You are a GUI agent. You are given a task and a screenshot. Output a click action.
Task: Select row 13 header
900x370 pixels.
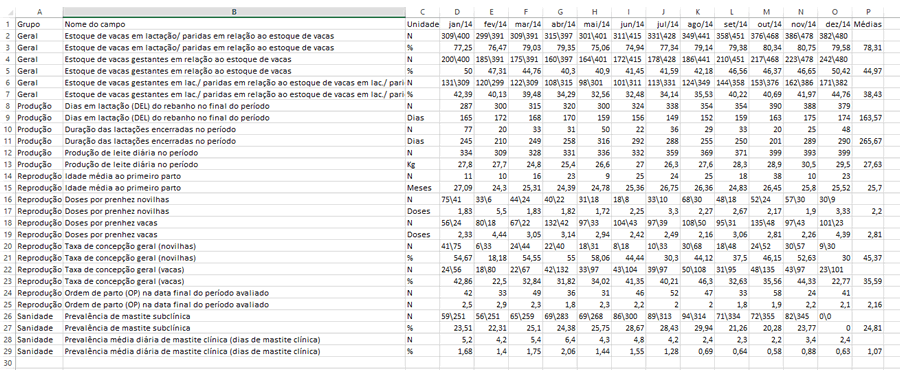coord(7,165)
